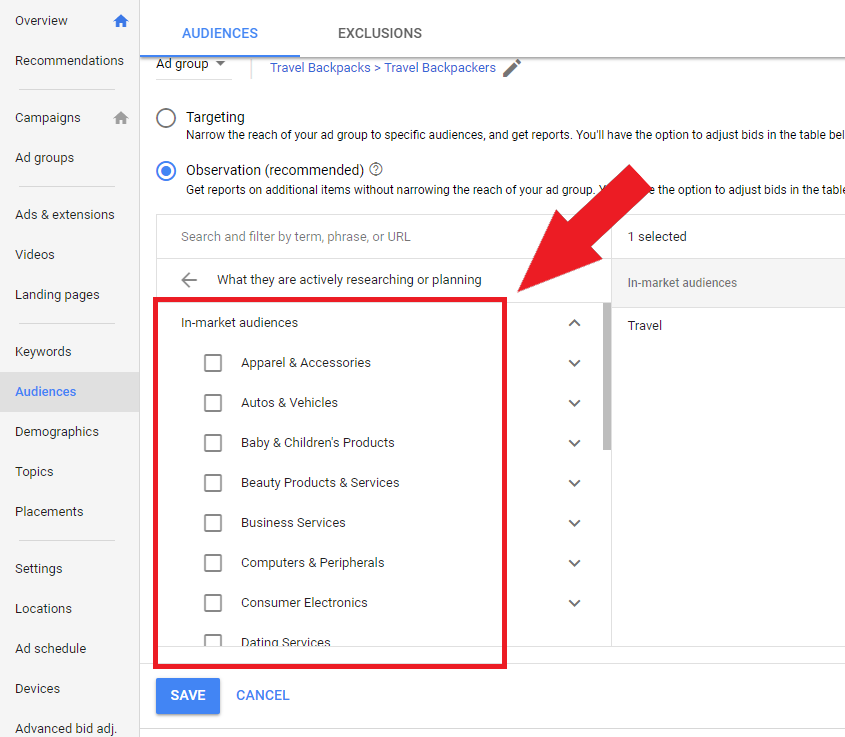This screenshot has height=737, width=845.
Task: Click the search and filter input field
Action: click(x=330, y=236)
